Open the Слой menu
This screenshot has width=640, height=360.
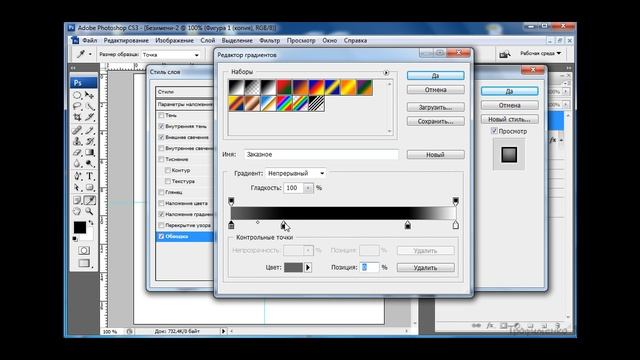pyautogui.click(x=207, y=40)
